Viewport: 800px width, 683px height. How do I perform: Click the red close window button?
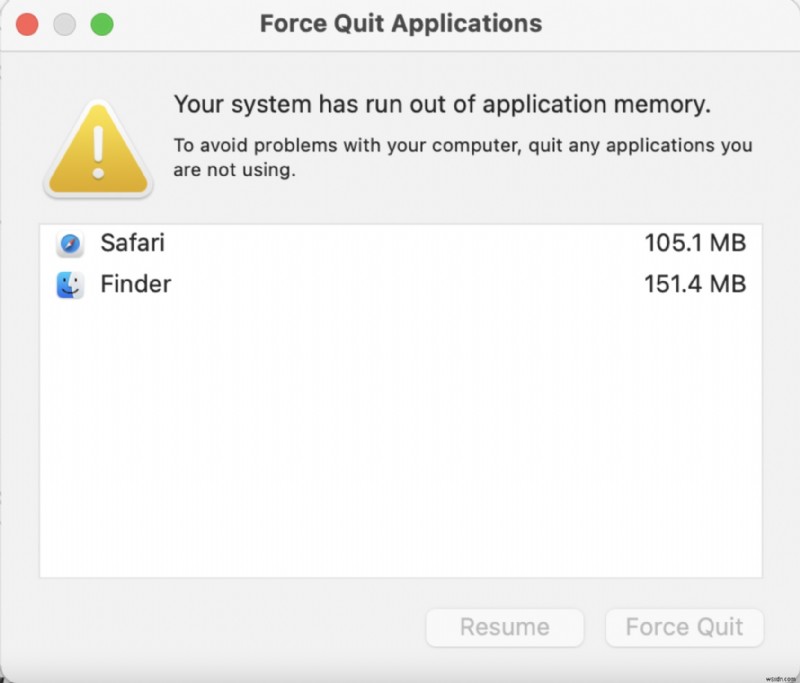28,23
